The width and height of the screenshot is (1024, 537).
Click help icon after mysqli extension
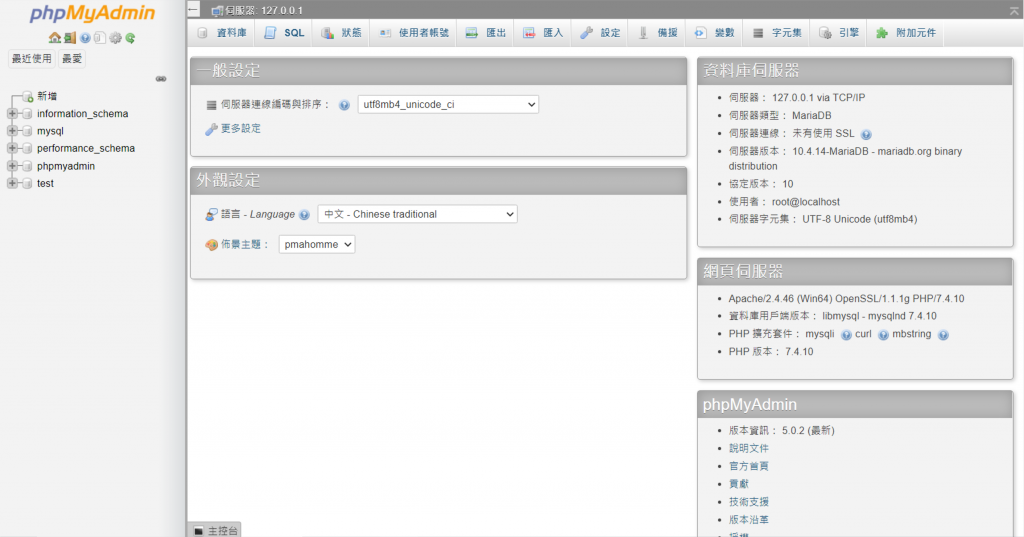tap(846, 334)
